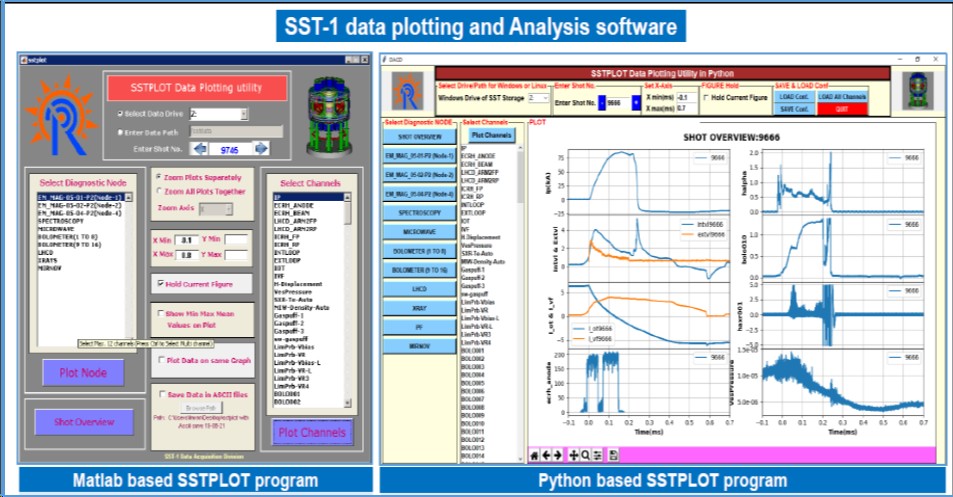
Task: Click the right arrow beside shot number 9745
Action: click(x=261, y=148)
